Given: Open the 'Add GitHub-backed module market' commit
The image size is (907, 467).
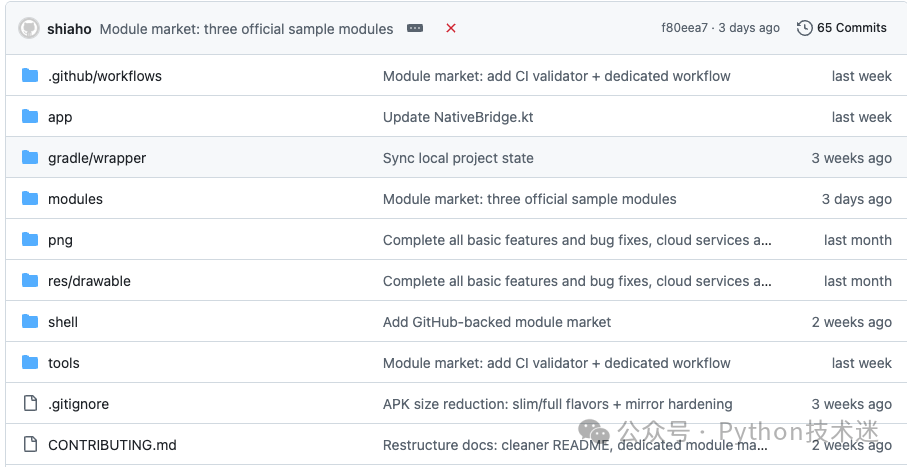Looking at the screenshot, I should pyautogui.click(x=497, y=322).
